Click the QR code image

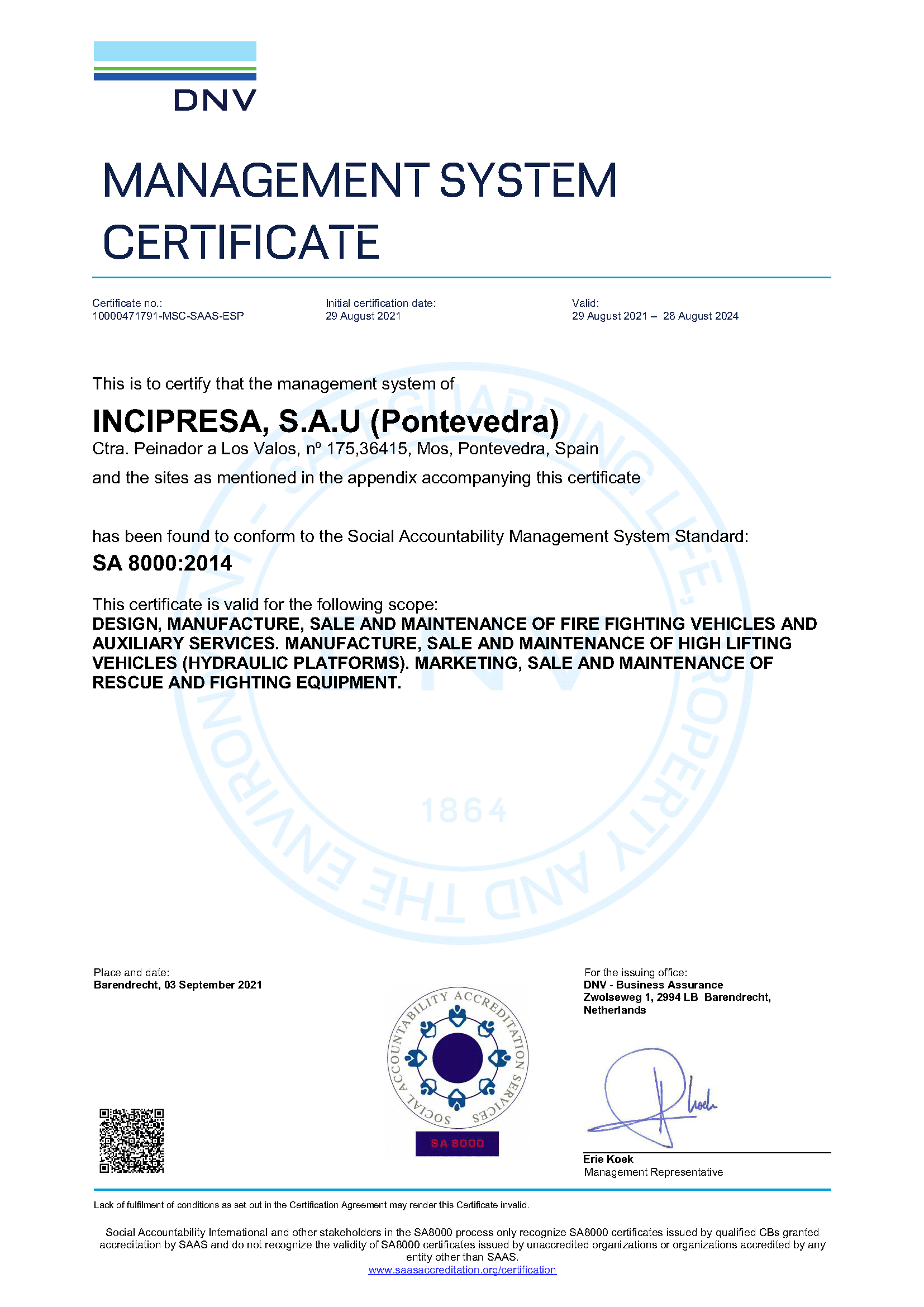click(x=131, y=1140)
